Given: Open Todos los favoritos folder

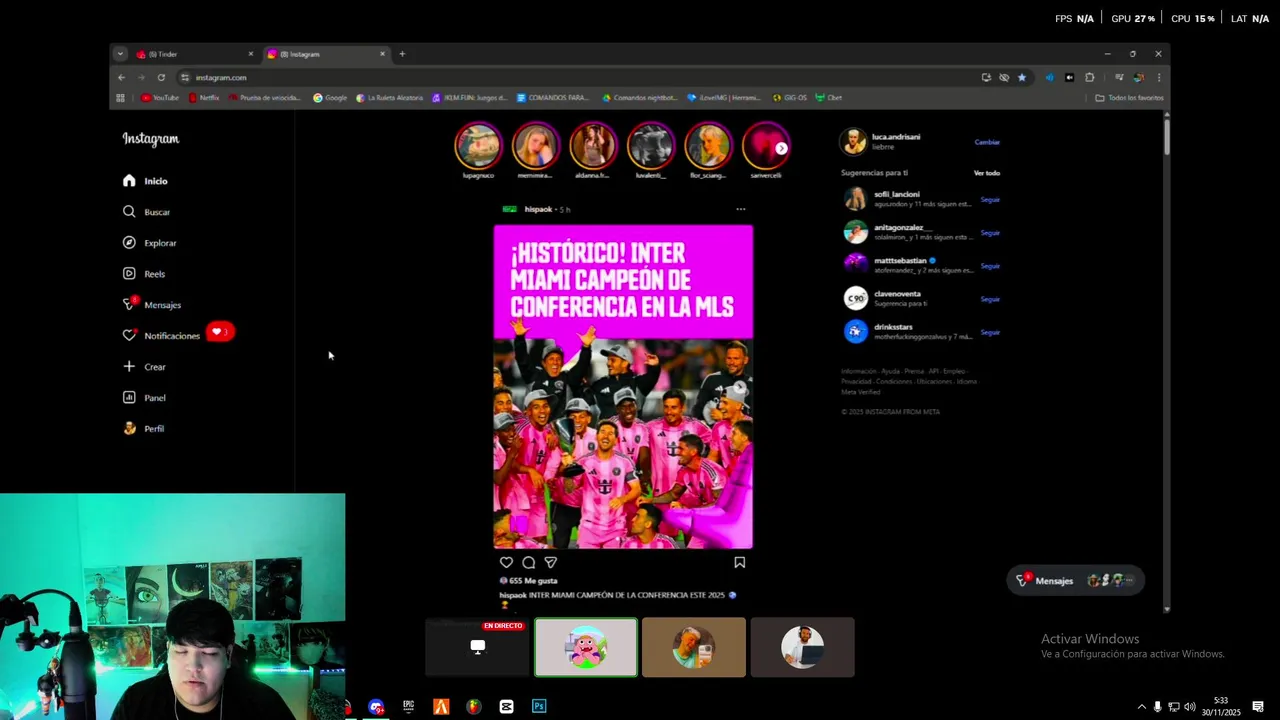Looking at the screenshot, I should (1129, 98).
